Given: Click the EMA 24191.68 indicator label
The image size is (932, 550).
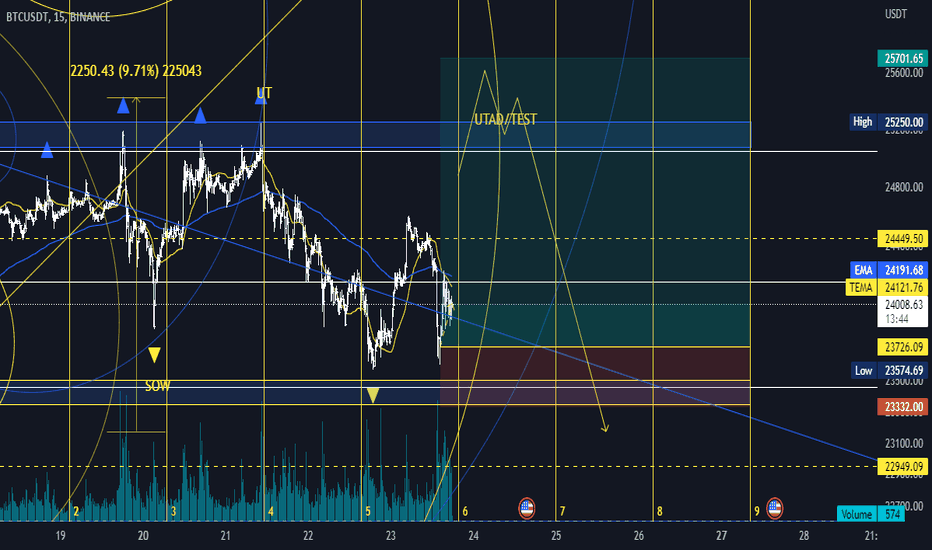Looking at the screenshot, I should 889,270.
